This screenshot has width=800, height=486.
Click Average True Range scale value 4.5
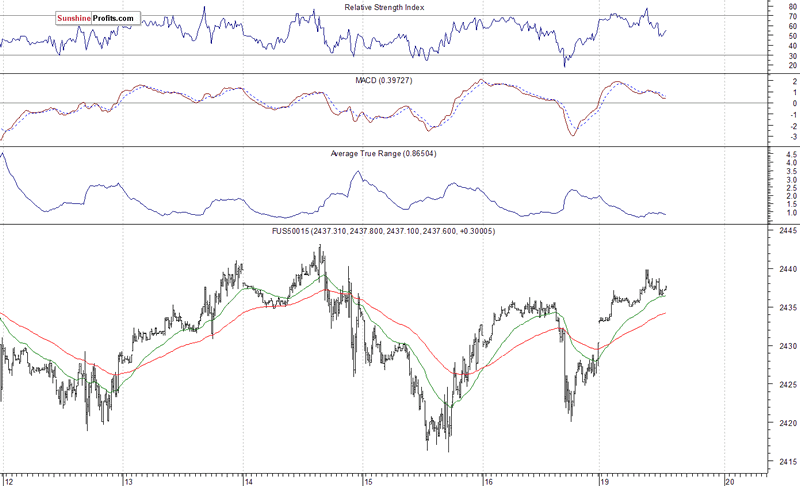(792, 155)
